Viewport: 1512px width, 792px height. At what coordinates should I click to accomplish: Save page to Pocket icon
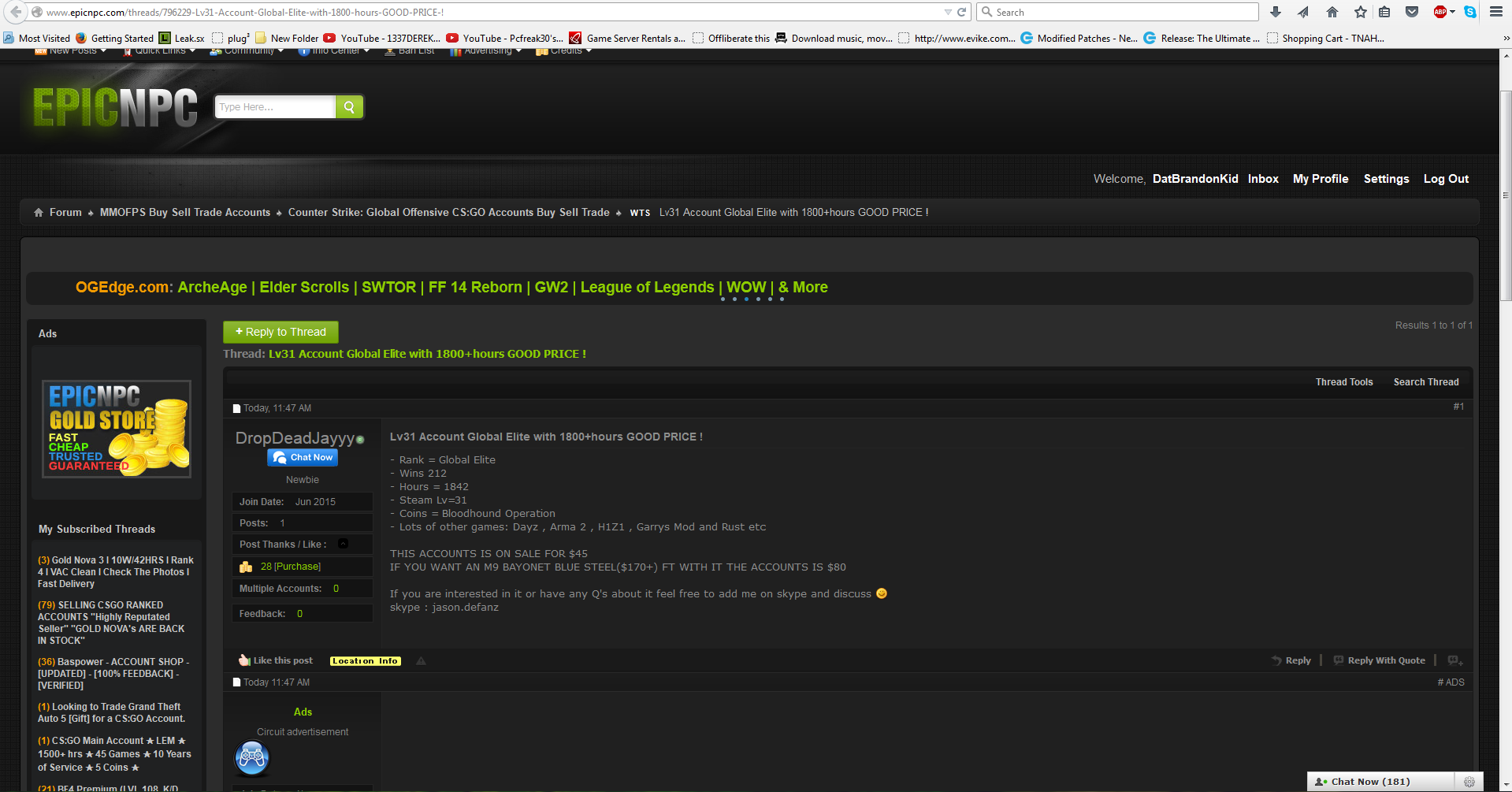click(1412, 12)
